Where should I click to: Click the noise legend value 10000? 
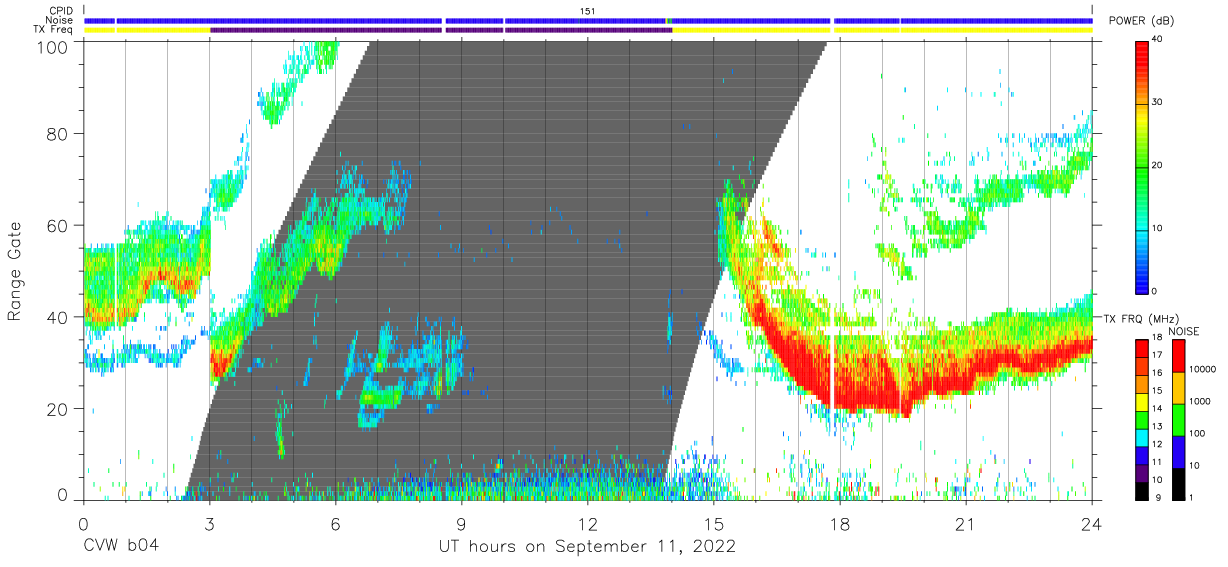coord(1203,370)
